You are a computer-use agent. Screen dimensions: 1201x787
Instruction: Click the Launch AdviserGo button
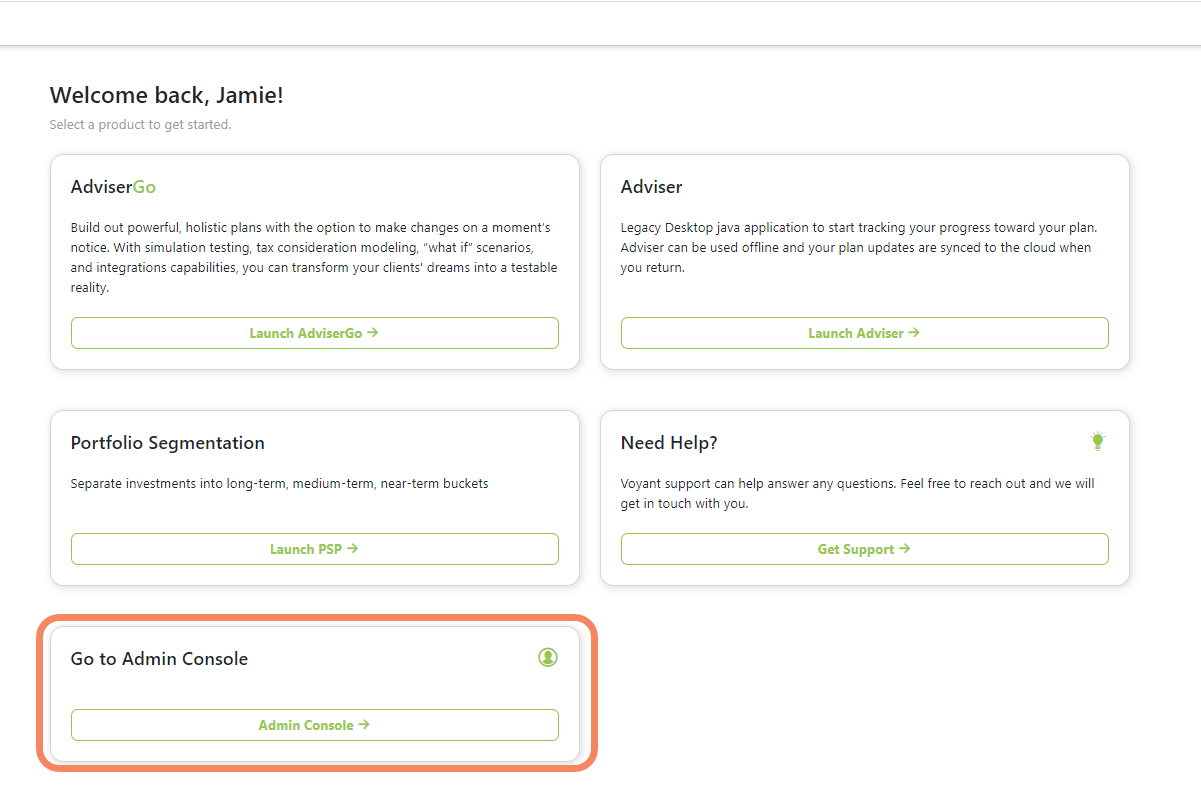pos(314,333)
